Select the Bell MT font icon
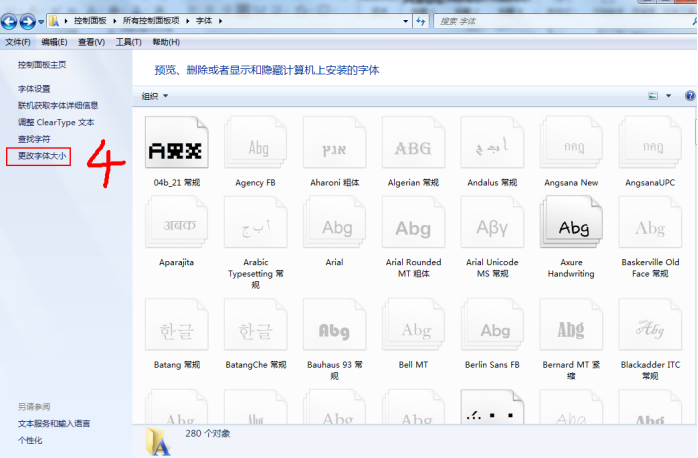698x458 pixels. (x=413, y=324)
